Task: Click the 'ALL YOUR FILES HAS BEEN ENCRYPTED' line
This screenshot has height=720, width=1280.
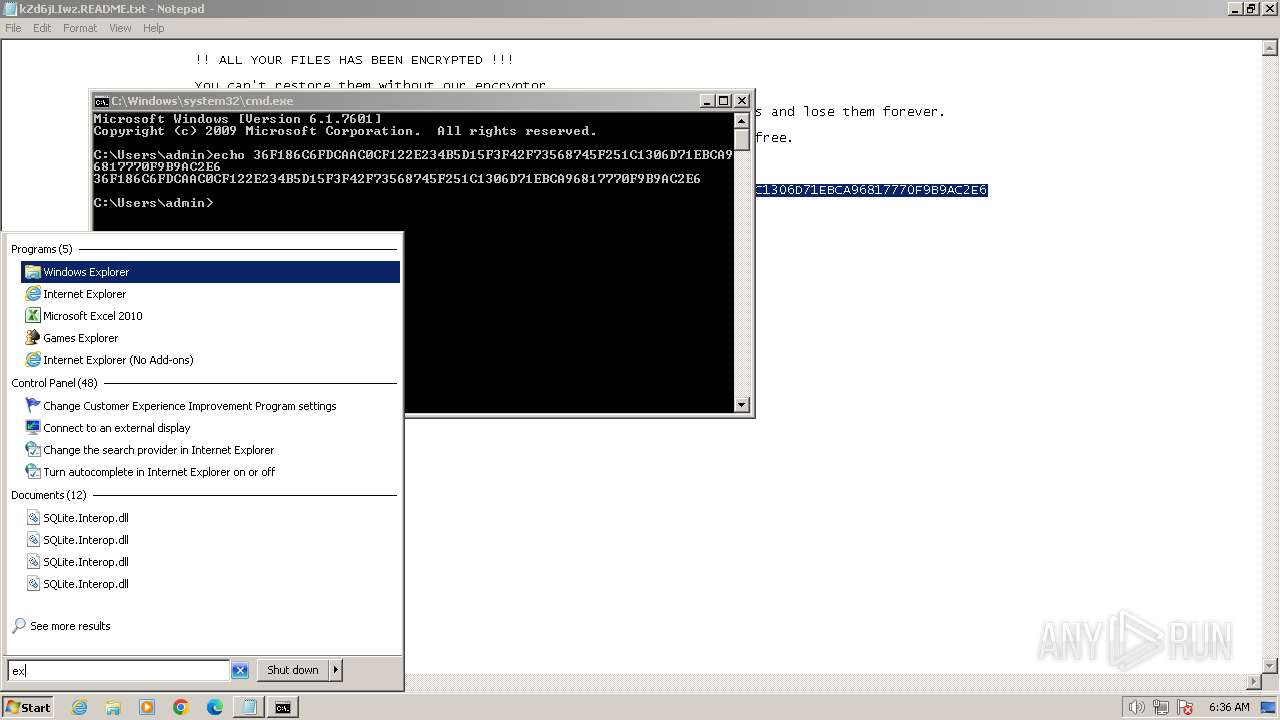Action: point(354,60)
